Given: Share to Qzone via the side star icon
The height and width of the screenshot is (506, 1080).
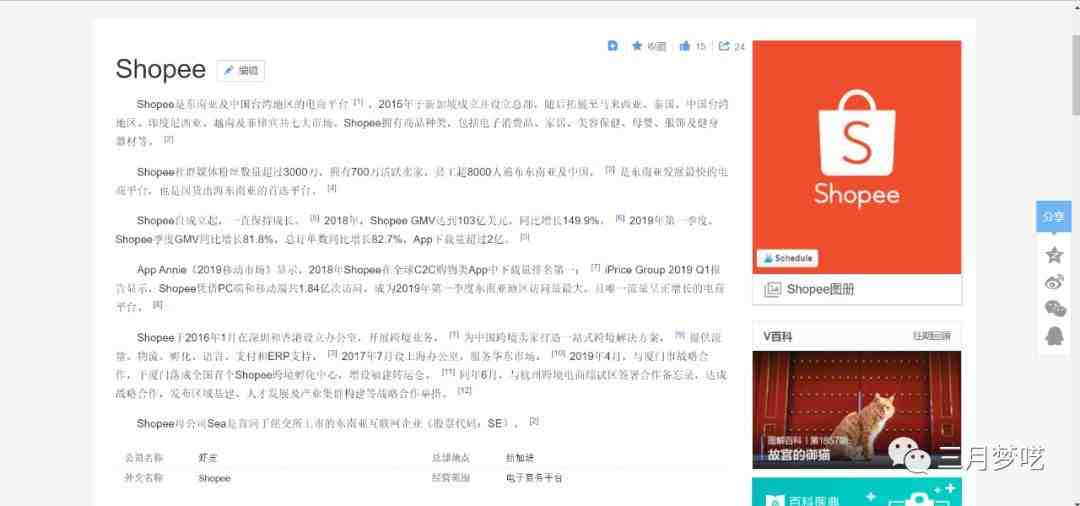Looking at the screenshot, I should click(1054, 255).
